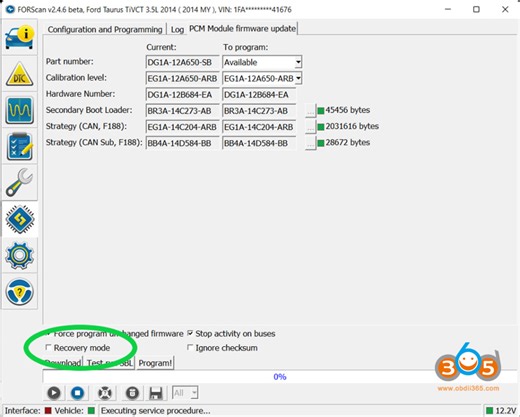Switch to the Log tab

(177, 29)
